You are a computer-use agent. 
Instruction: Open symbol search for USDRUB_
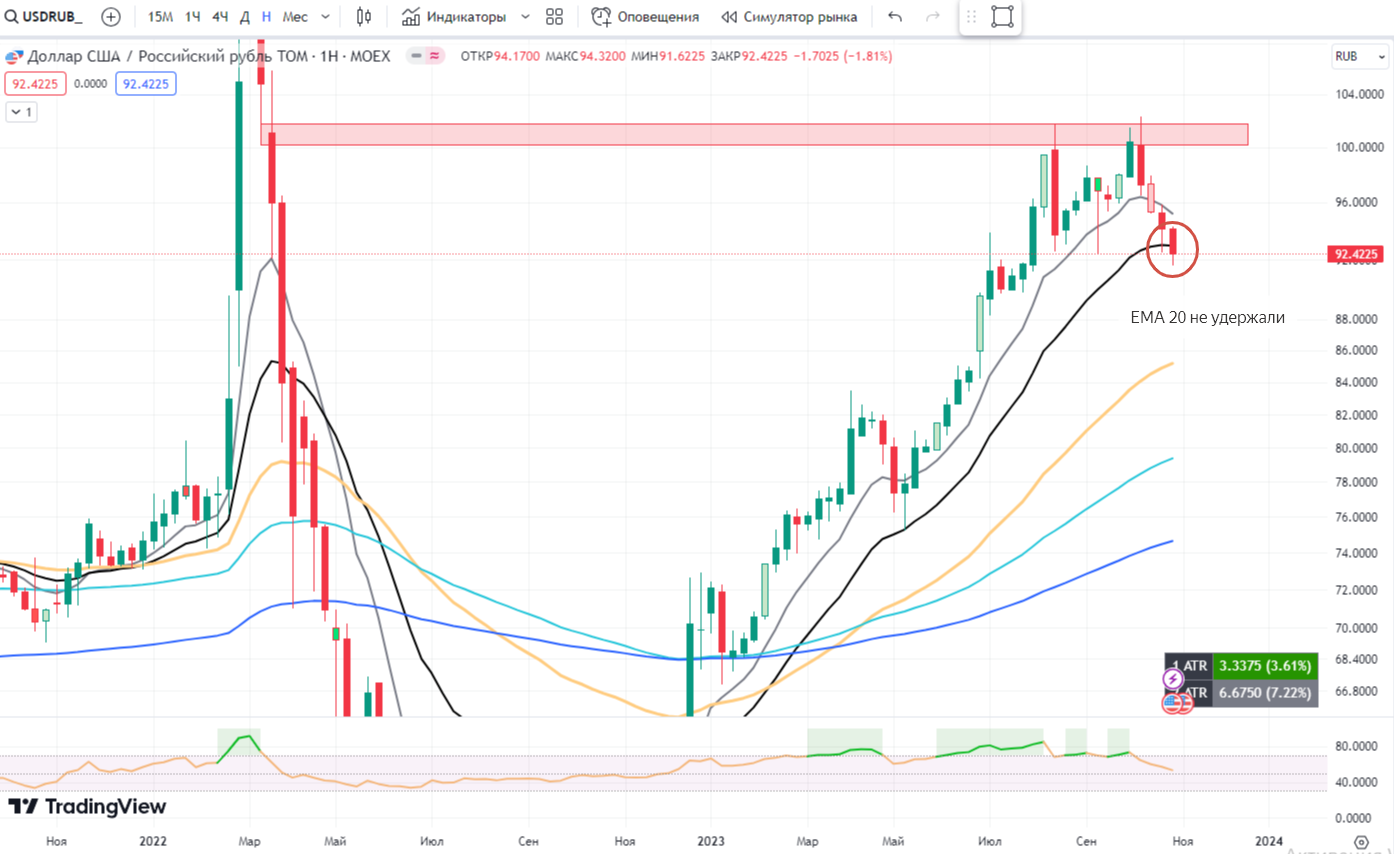pyautogui.click(x=44, y=17)
